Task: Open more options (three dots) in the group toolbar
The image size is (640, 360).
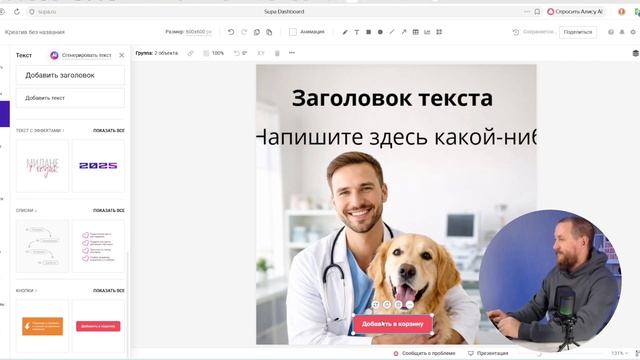Action: click(x=291, y=53)
